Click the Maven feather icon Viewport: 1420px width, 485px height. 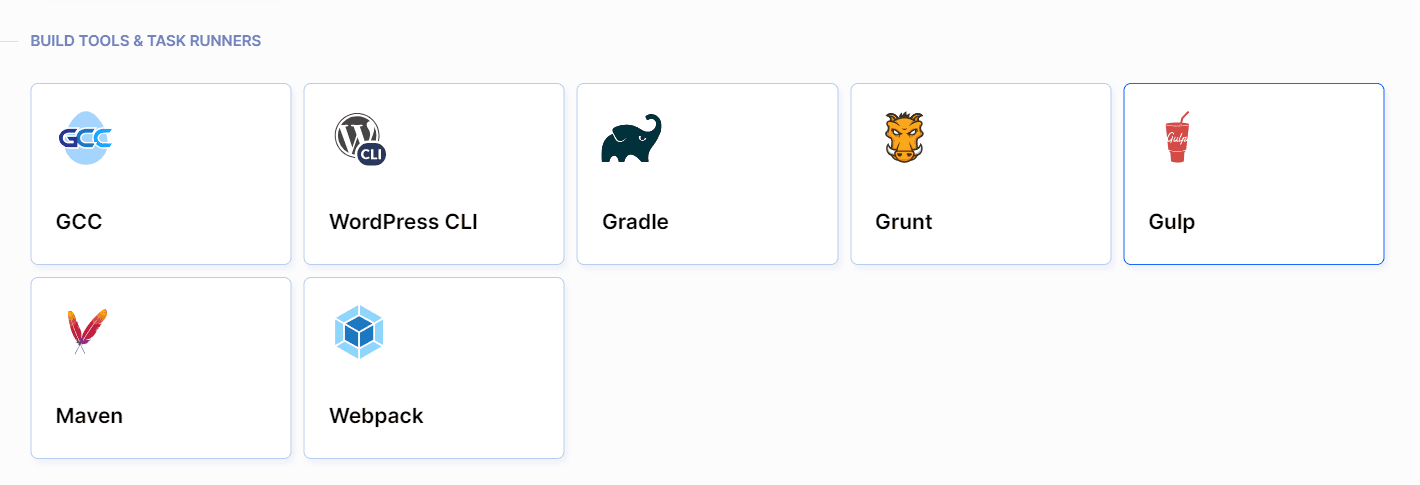87,331
